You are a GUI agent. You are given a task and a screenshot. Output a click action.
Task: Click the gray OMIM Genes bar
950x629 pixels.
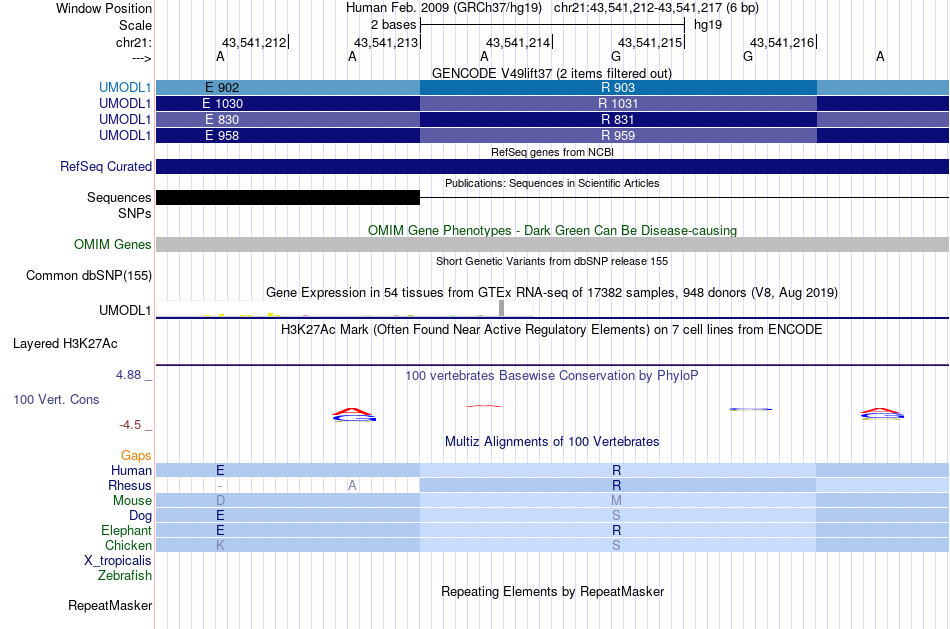pos(553,244)
